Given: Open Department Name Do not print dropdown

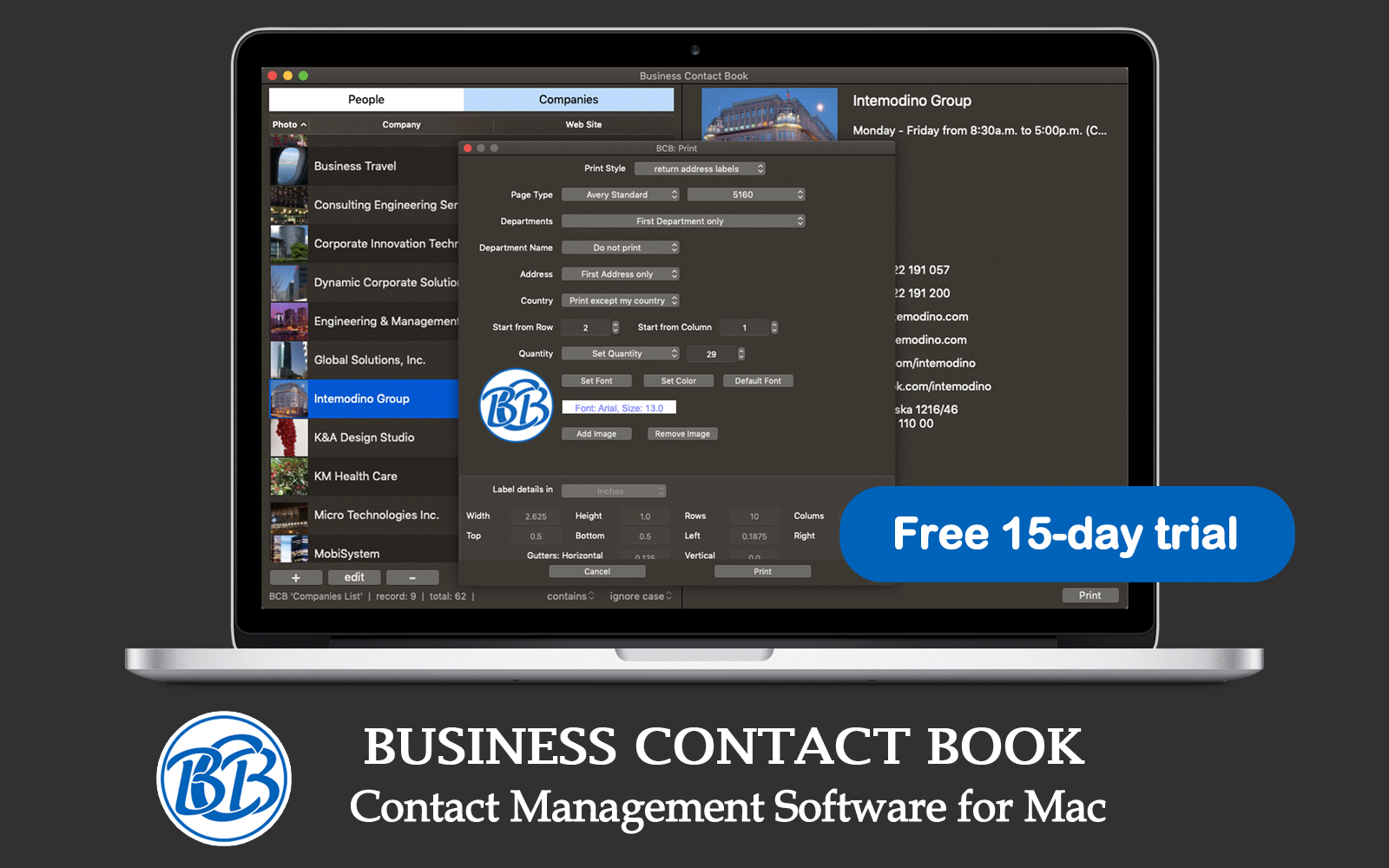Looking at the screenshot, I should [620, 248].
